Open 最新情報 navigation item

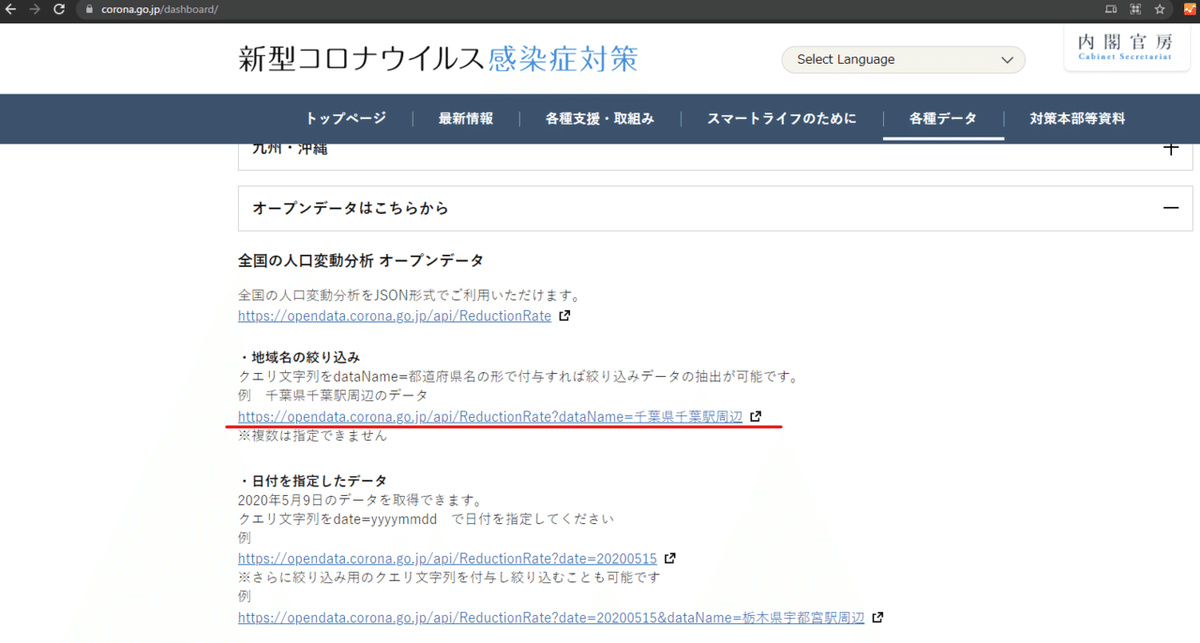coord(466,118)
